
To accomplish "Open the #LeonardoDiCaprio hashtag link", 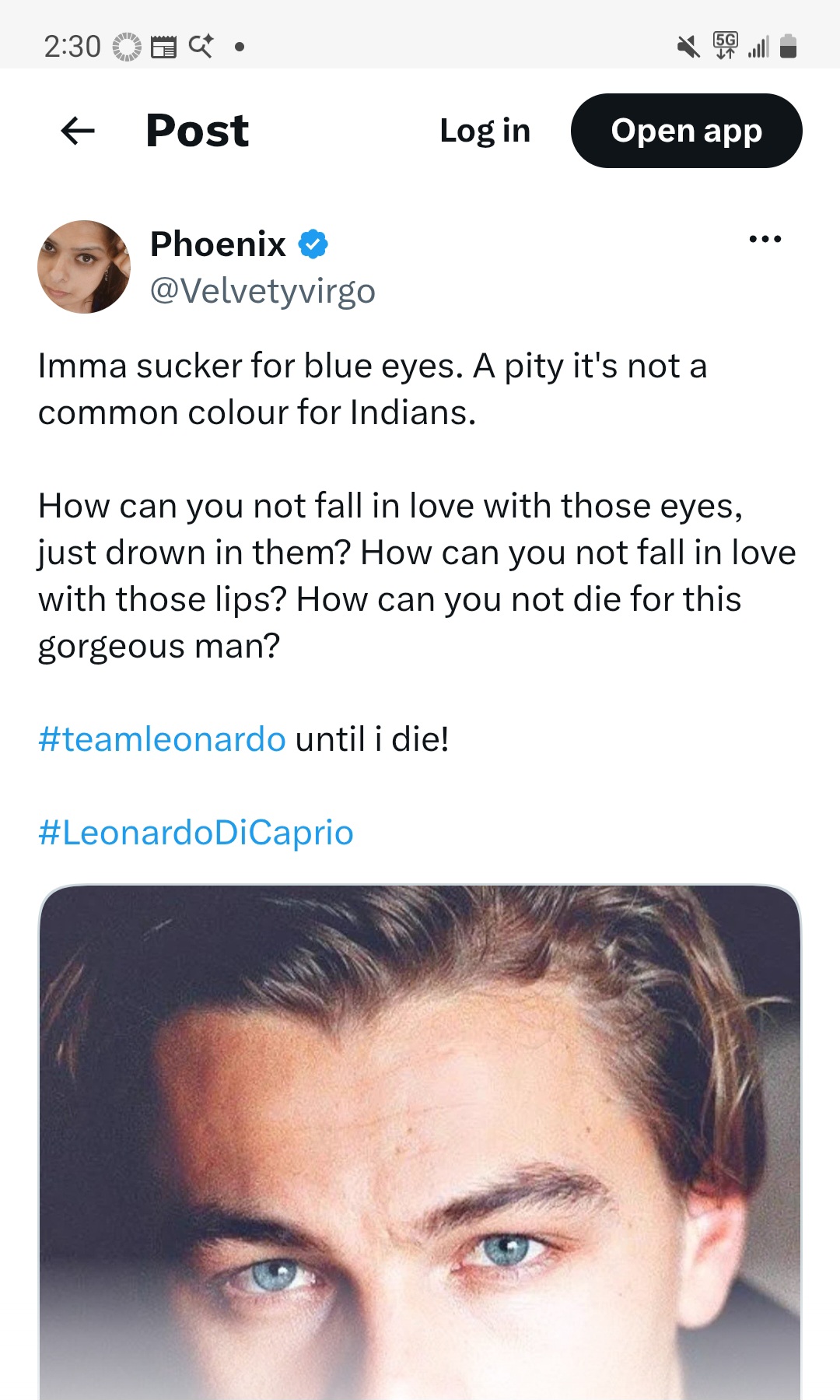I will pyautogui.click(x=196, y=832).
